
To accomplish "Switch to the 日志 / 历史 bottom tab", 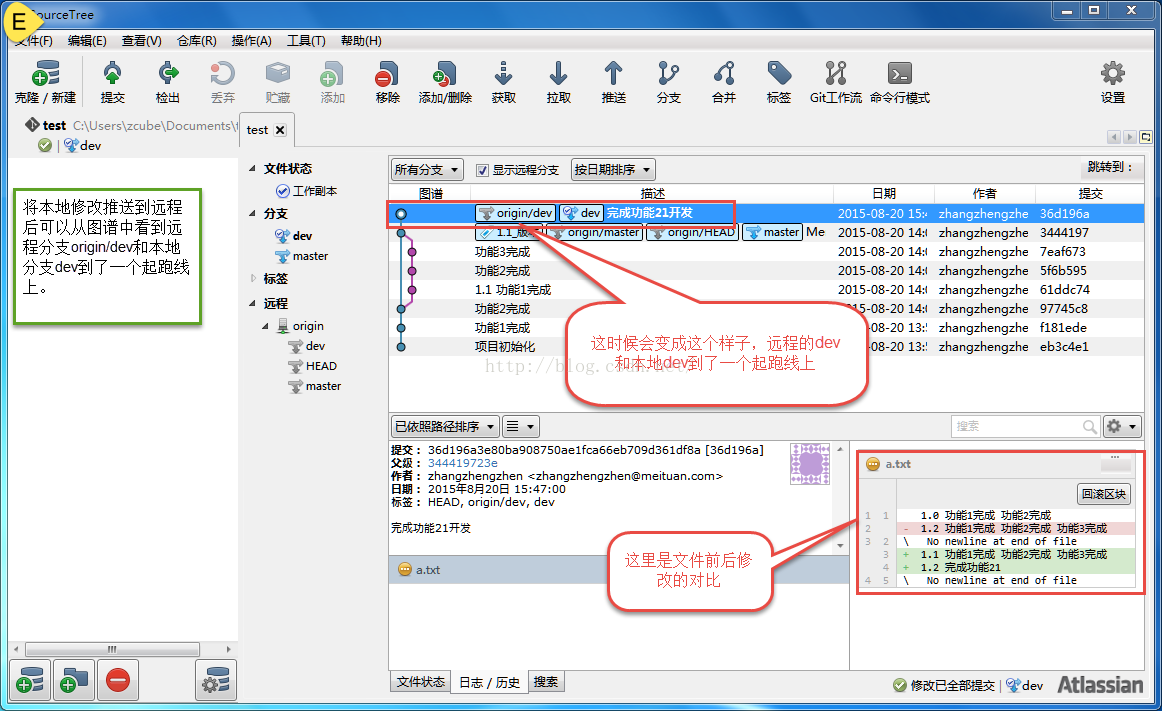I will tap(489, 682).
